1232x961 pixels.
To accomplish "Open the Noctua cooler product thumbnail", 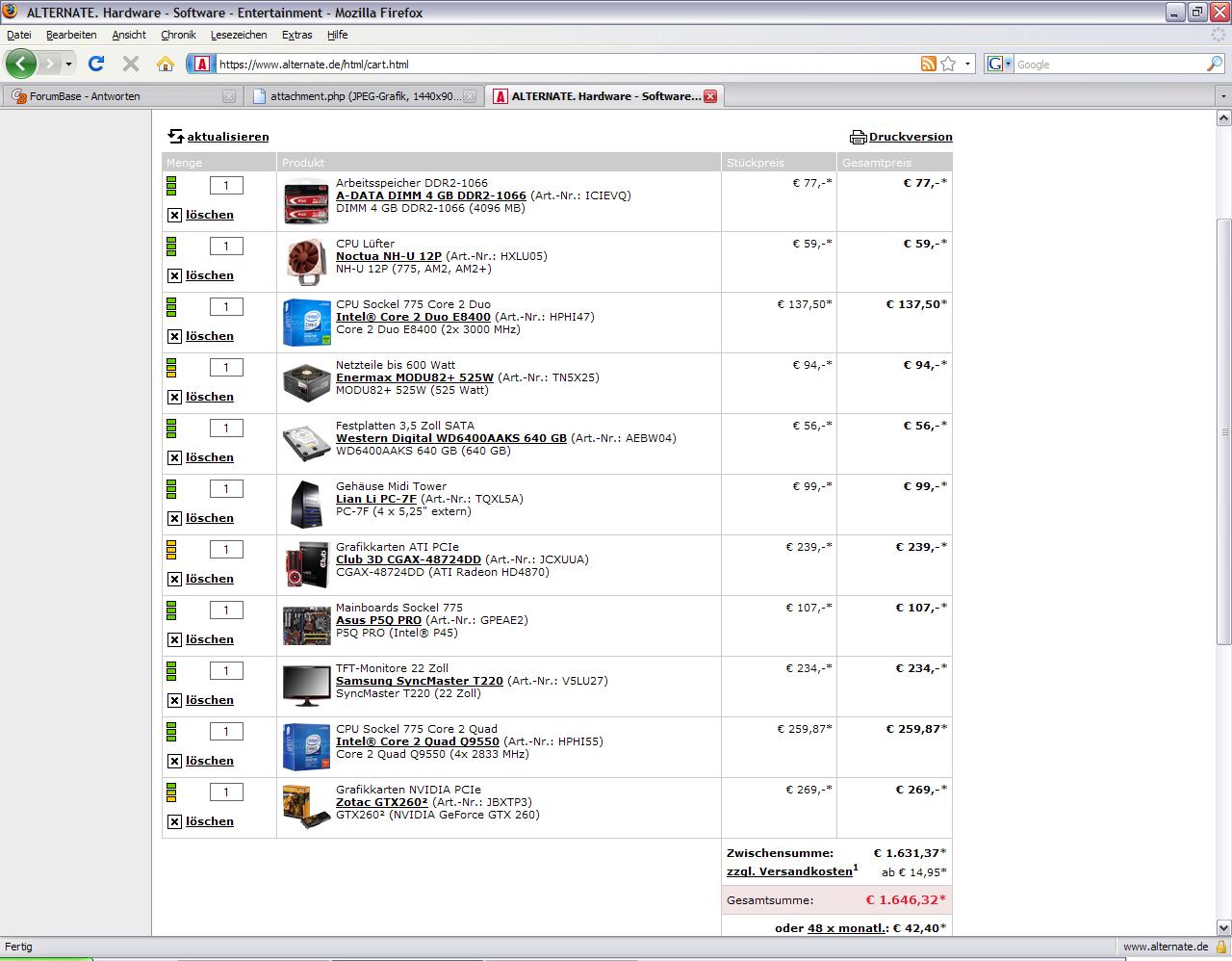I will pos(306,262).
